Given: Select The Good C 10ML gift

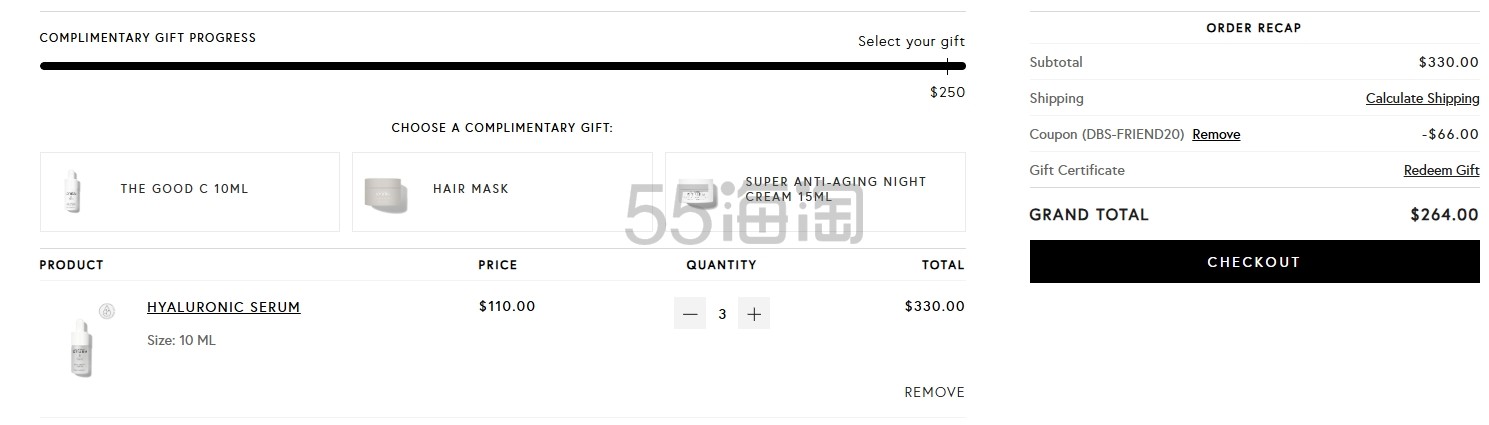Looking at the screenshot, I should pyautogui.click(x=190, y=192).
